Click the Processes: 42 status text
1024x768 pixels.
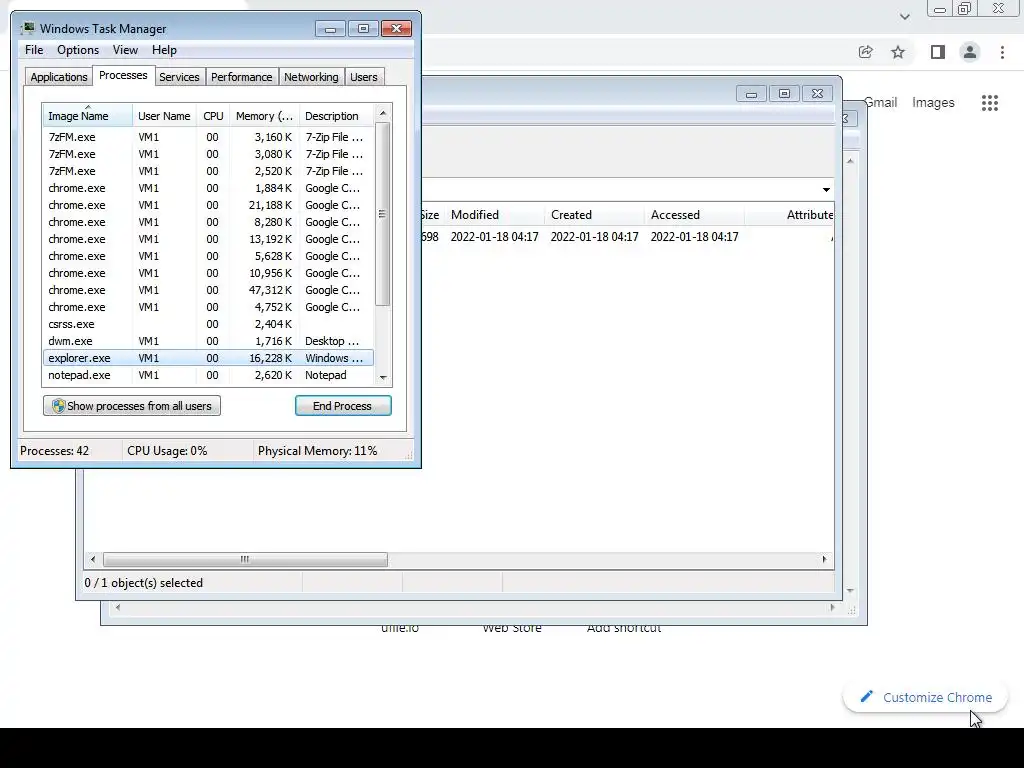coord(54,451)
